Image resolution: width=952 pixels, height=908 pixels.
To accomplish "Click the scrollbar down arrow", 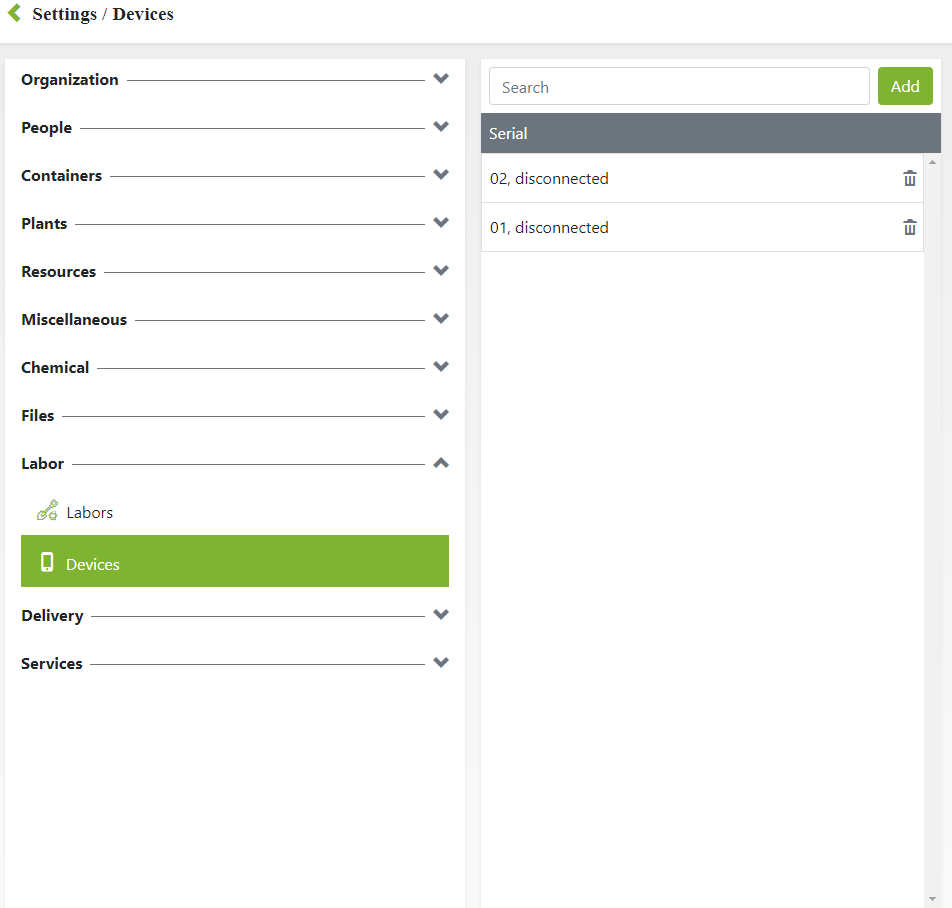I will point(933,898).
